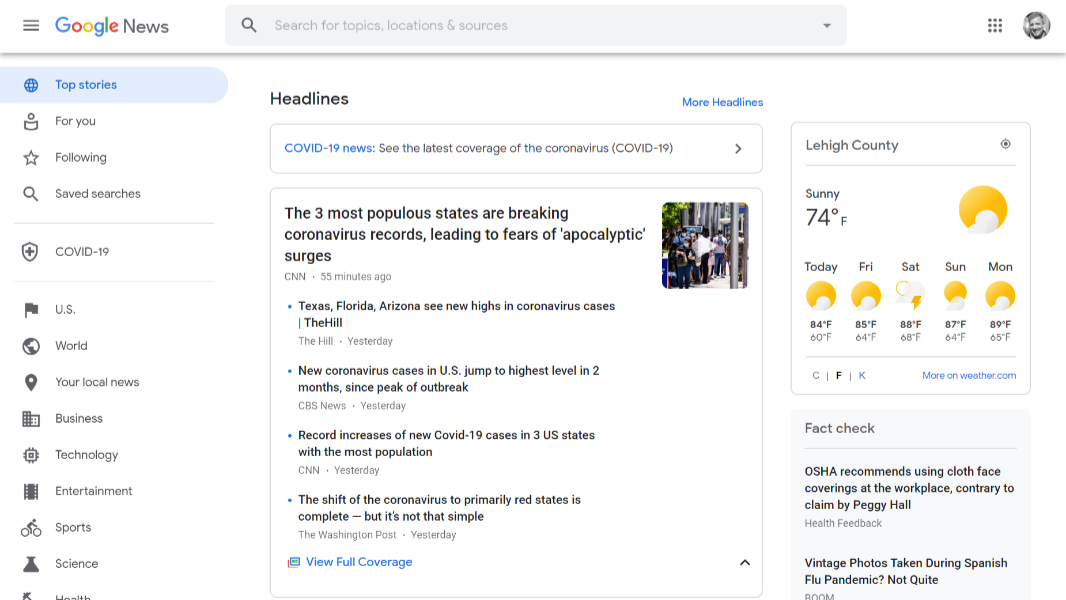Screen dimensions: 1066x600
Task: Open the coronavirus headline thumbnail image
Action: 704,245
